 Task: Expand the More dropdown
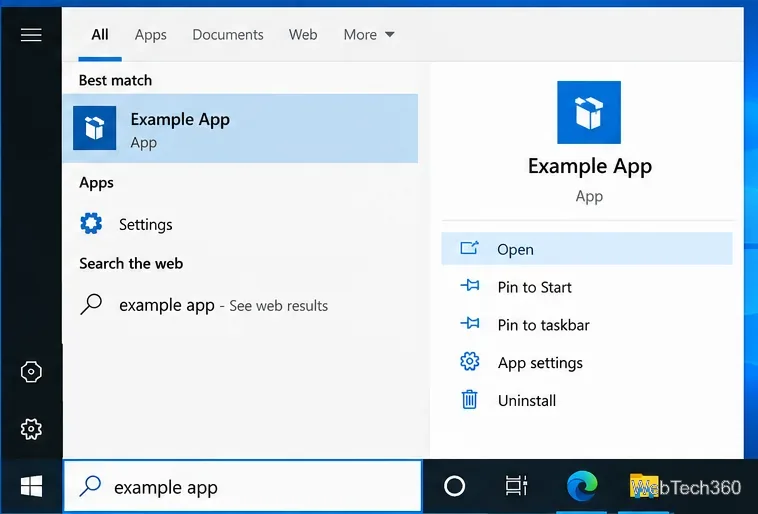[x=369, y=35]
